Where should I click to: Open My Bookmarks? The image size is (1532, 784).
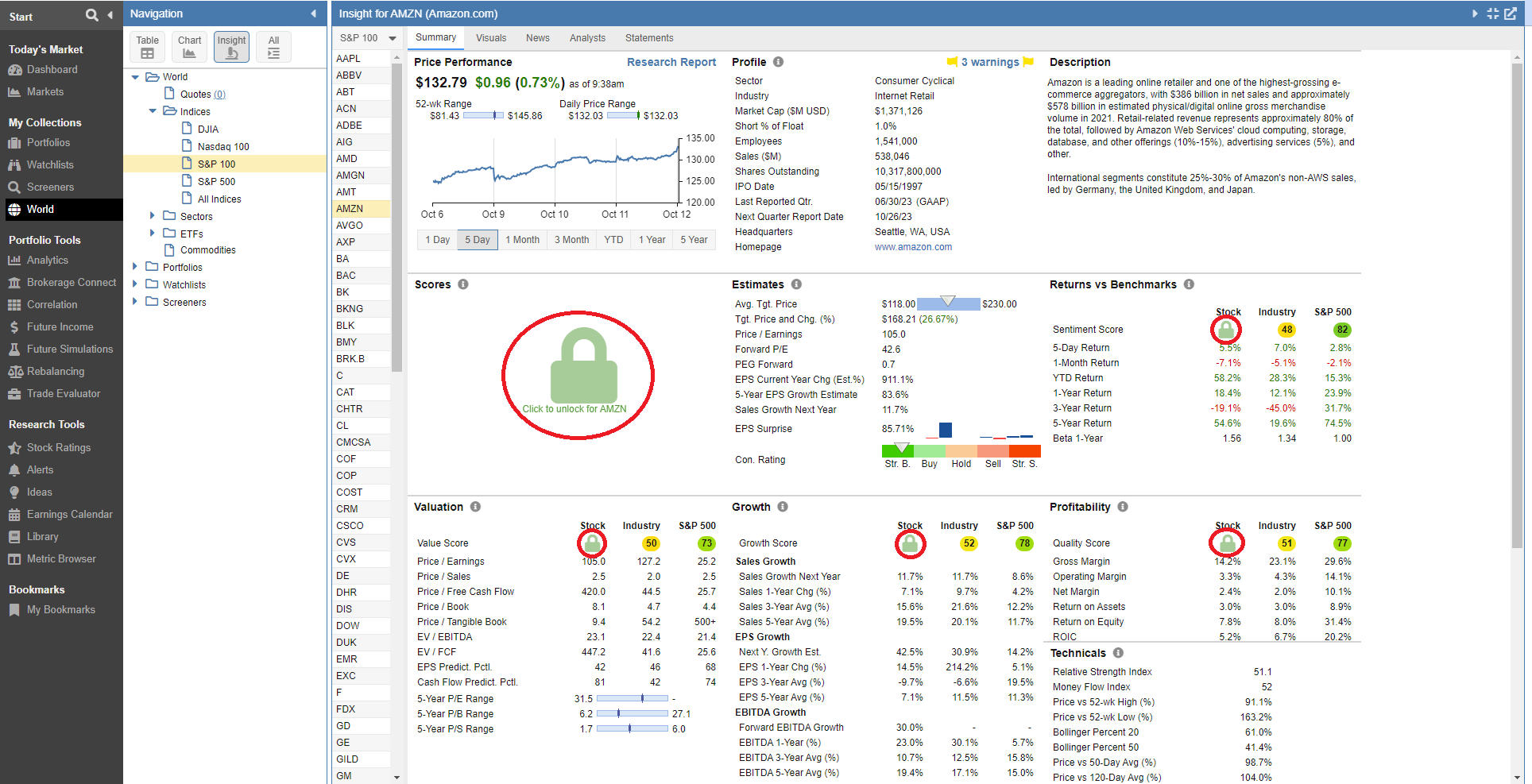point(60,610)
